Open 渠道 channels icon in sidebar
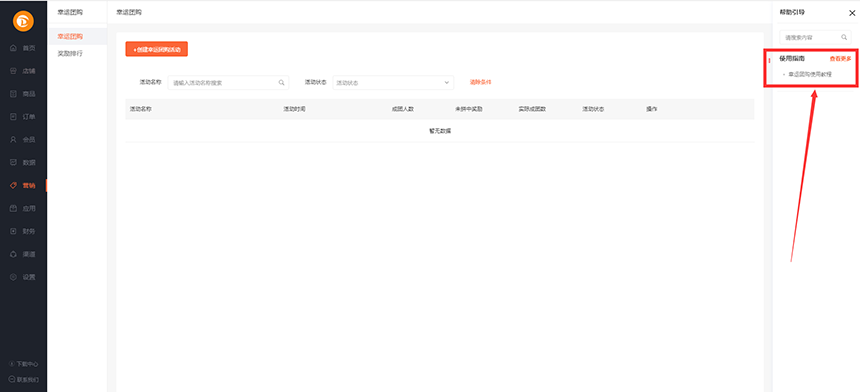This screenshot has height=392, width=860. 14,254
